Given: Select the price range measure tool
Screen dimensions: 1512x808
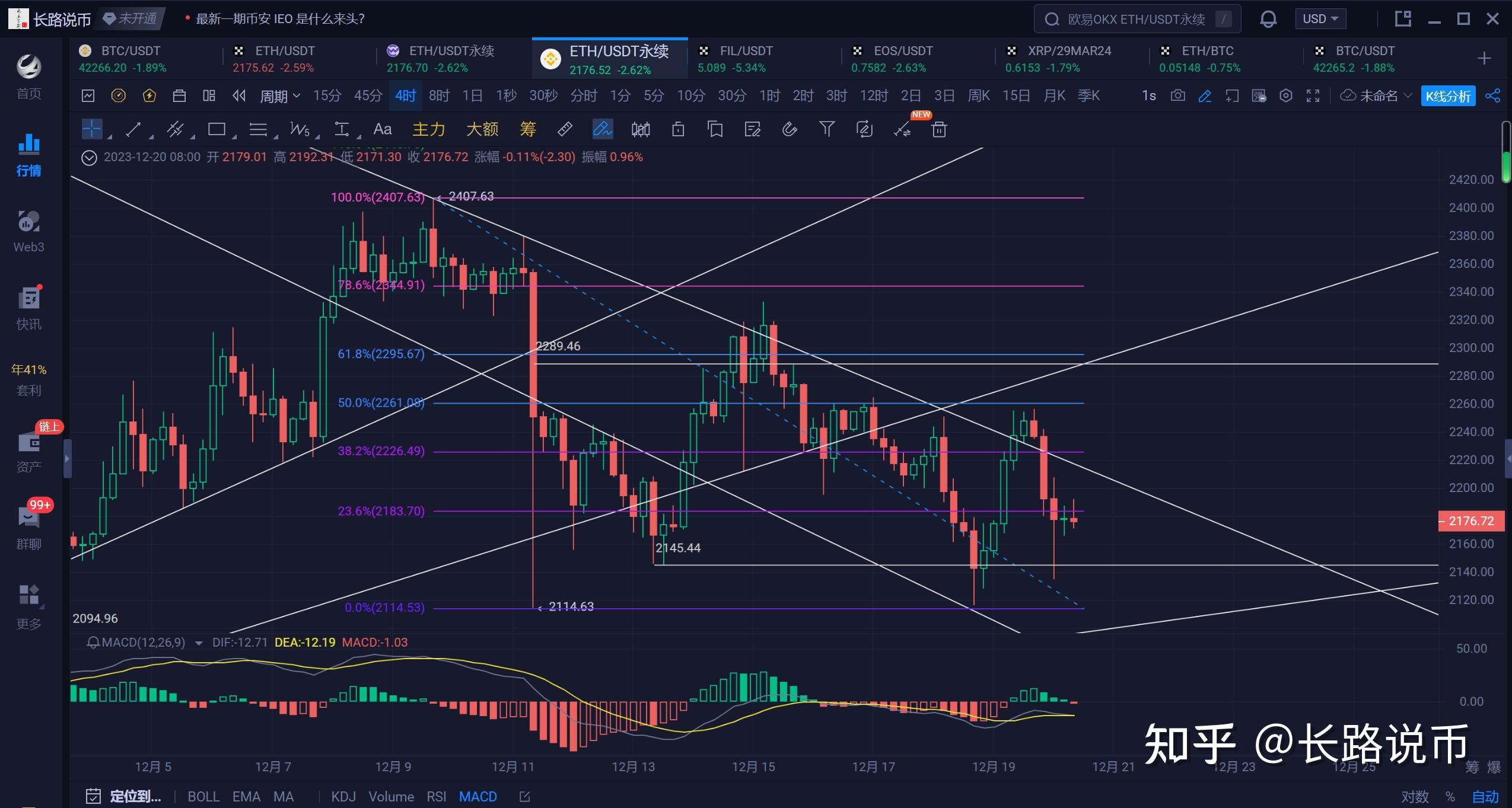Looking at the screenshot, I should pyautogui.click(x=342, y=129).
